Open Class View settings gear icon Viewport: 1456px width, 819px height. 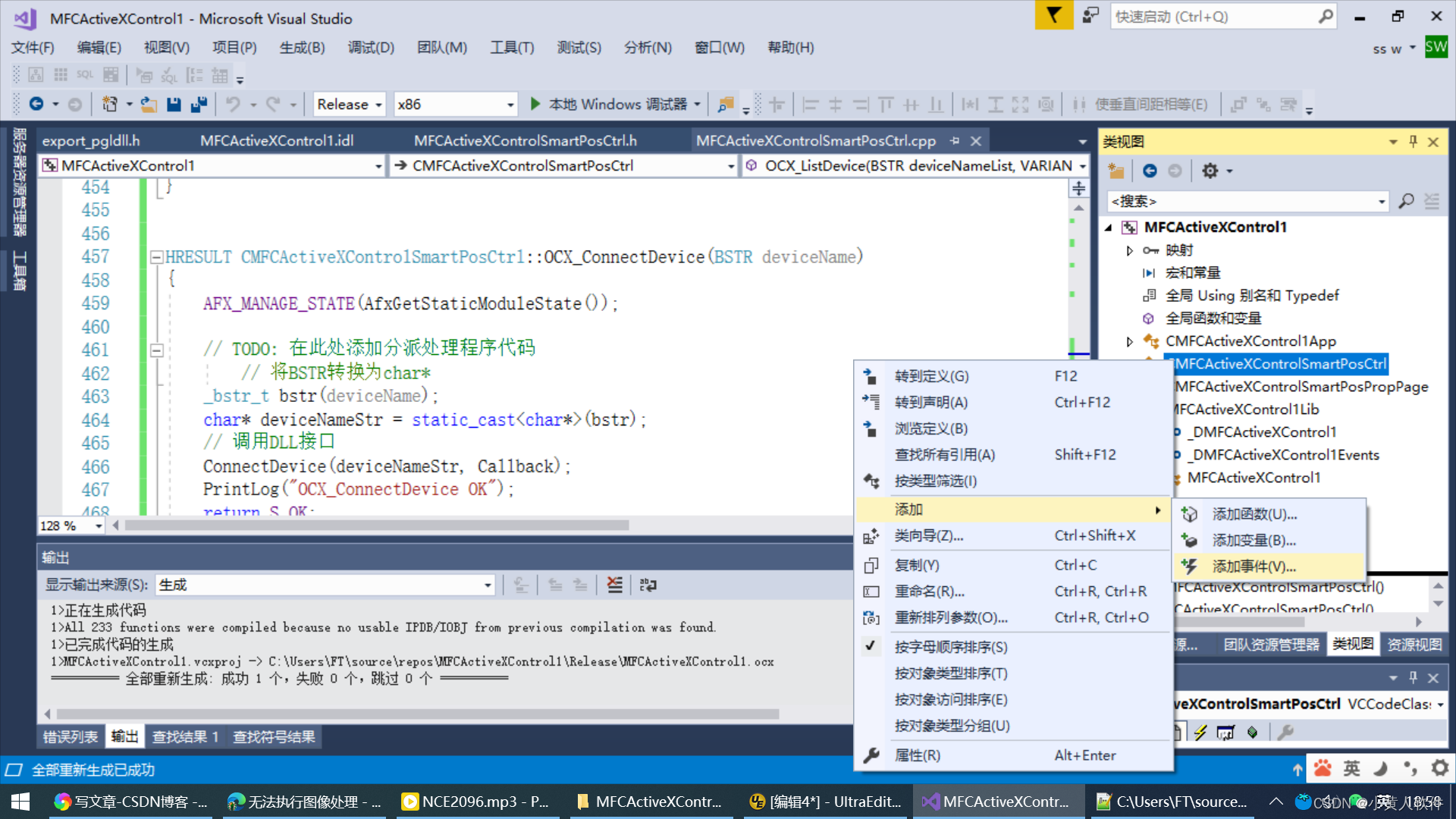point(1210,171)
